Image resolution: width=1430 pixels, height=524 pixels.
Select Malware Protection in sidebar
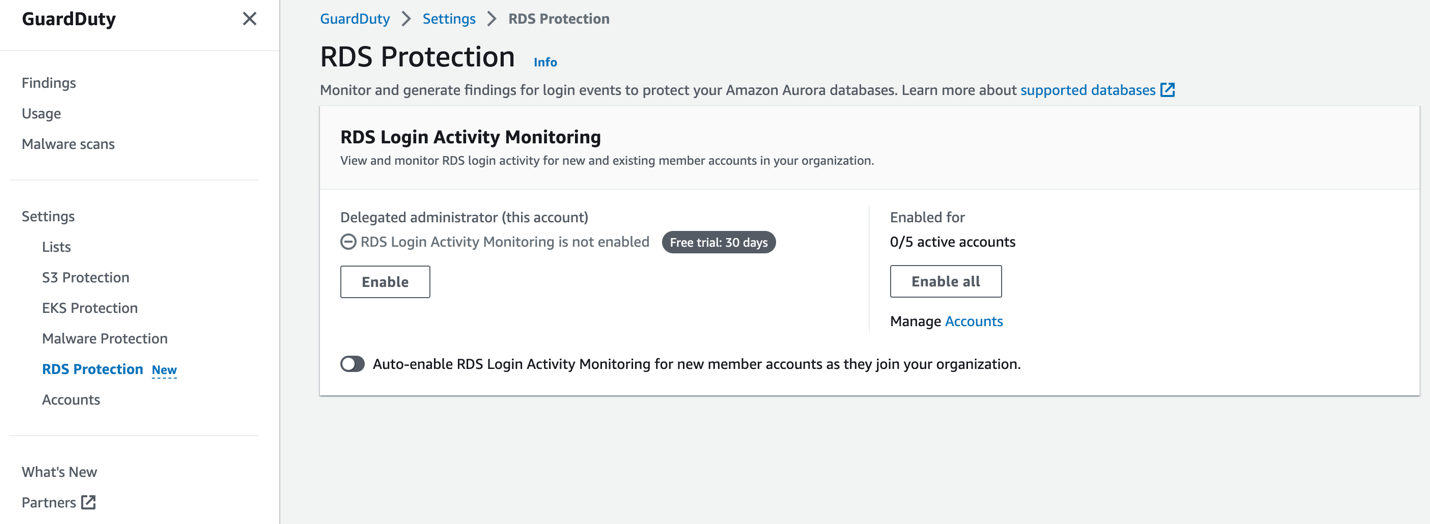[x=105, y=338]
